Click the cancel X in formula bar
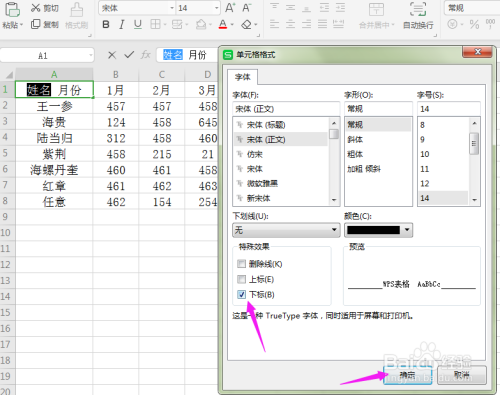The image size is (500, 395). [x=112, y=55]
